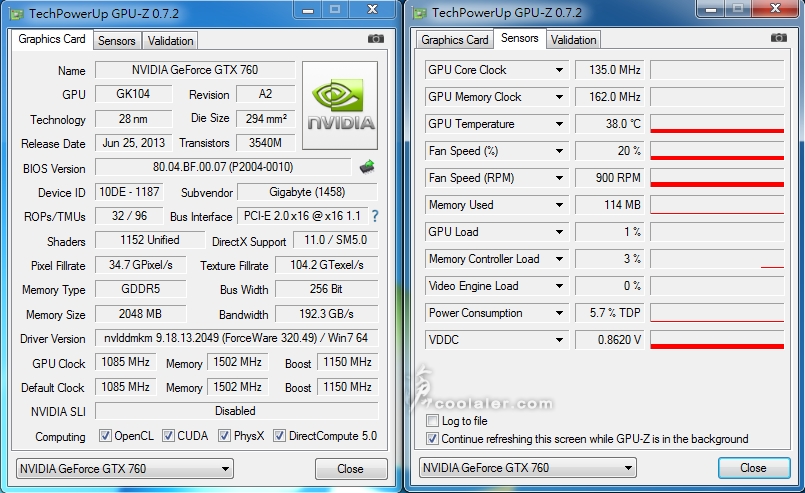The height and width of the screenshot is (493, 805).
Task: Click the 28 nm Technology value
Action: tap(133, 119)
